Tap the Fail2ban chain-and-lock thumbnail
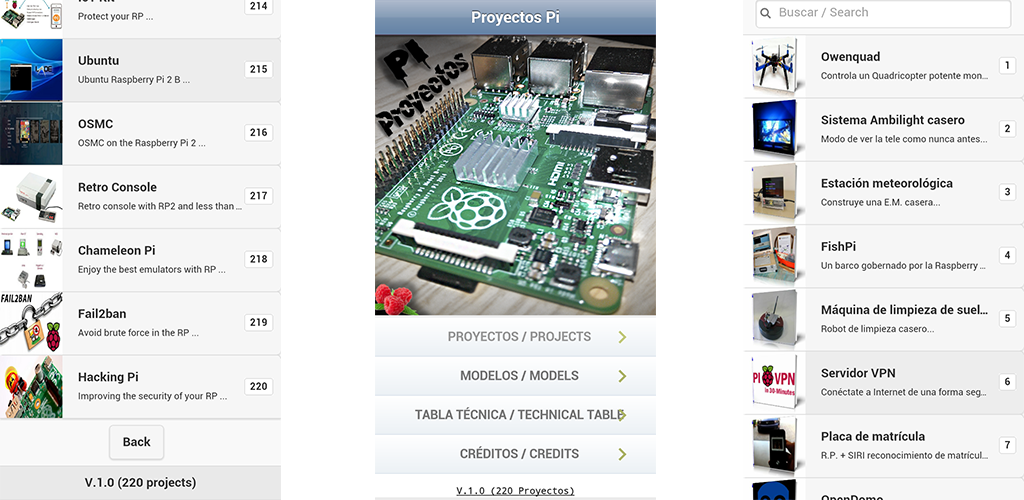Image resolution: width=1024 pixels, height=500 pixels. coord(31,323)
